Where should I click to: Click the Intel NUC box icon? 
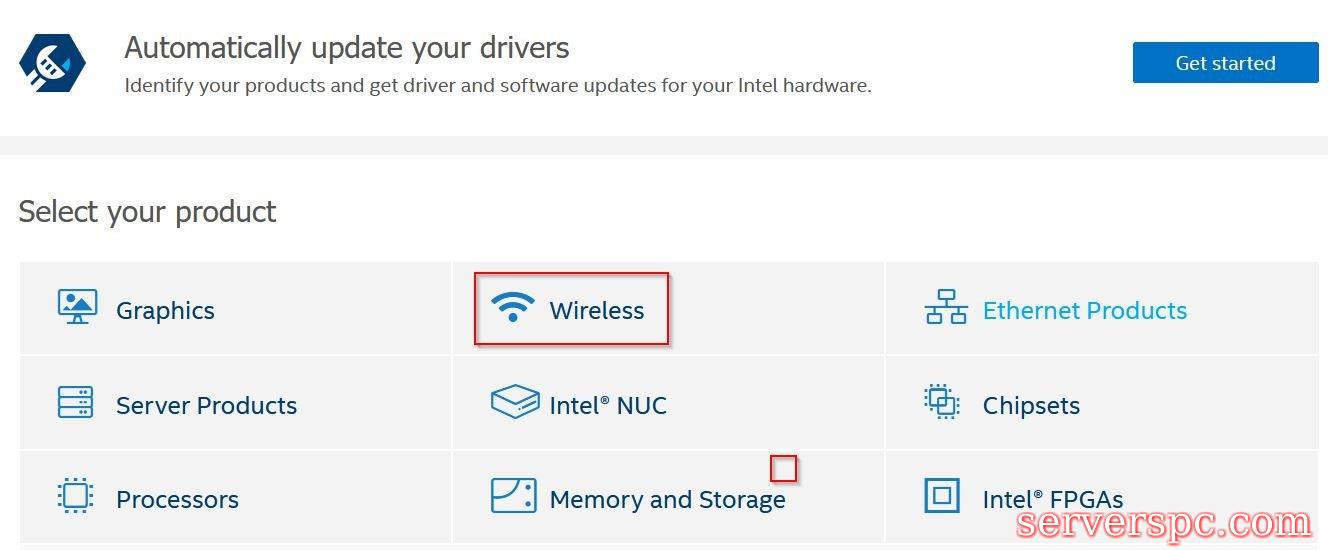[x=514, y=402]
